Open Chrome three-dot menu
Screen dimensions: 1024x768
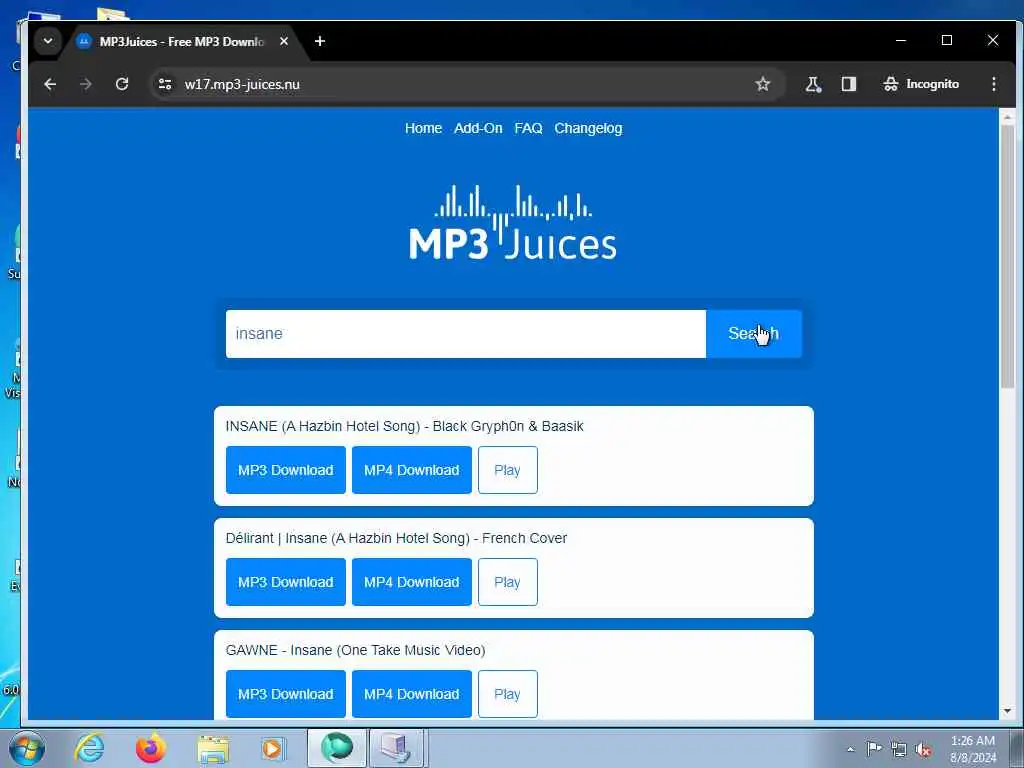tap(993, 84)
